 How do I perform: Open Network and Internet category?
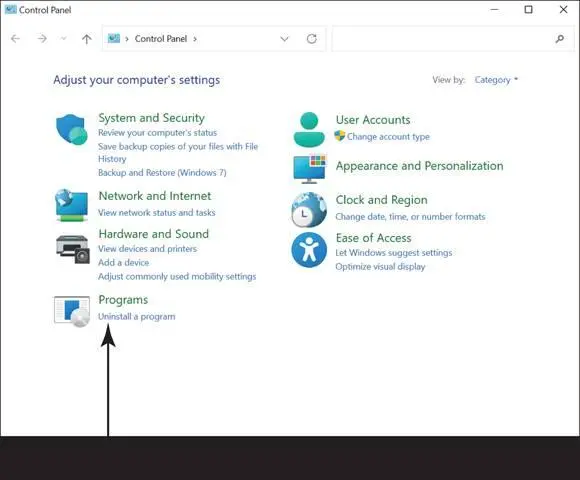coord(155,196)
